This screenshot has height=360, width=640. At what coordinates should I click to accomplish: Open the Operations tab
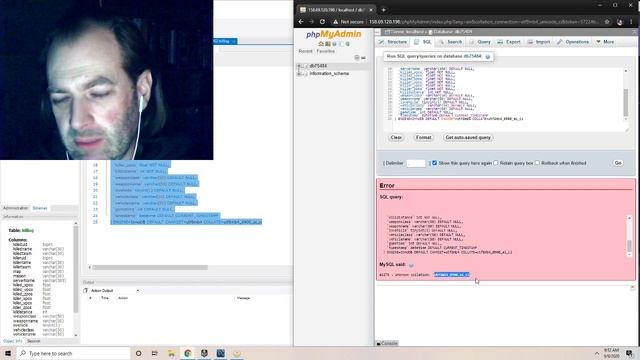(573, 42)
